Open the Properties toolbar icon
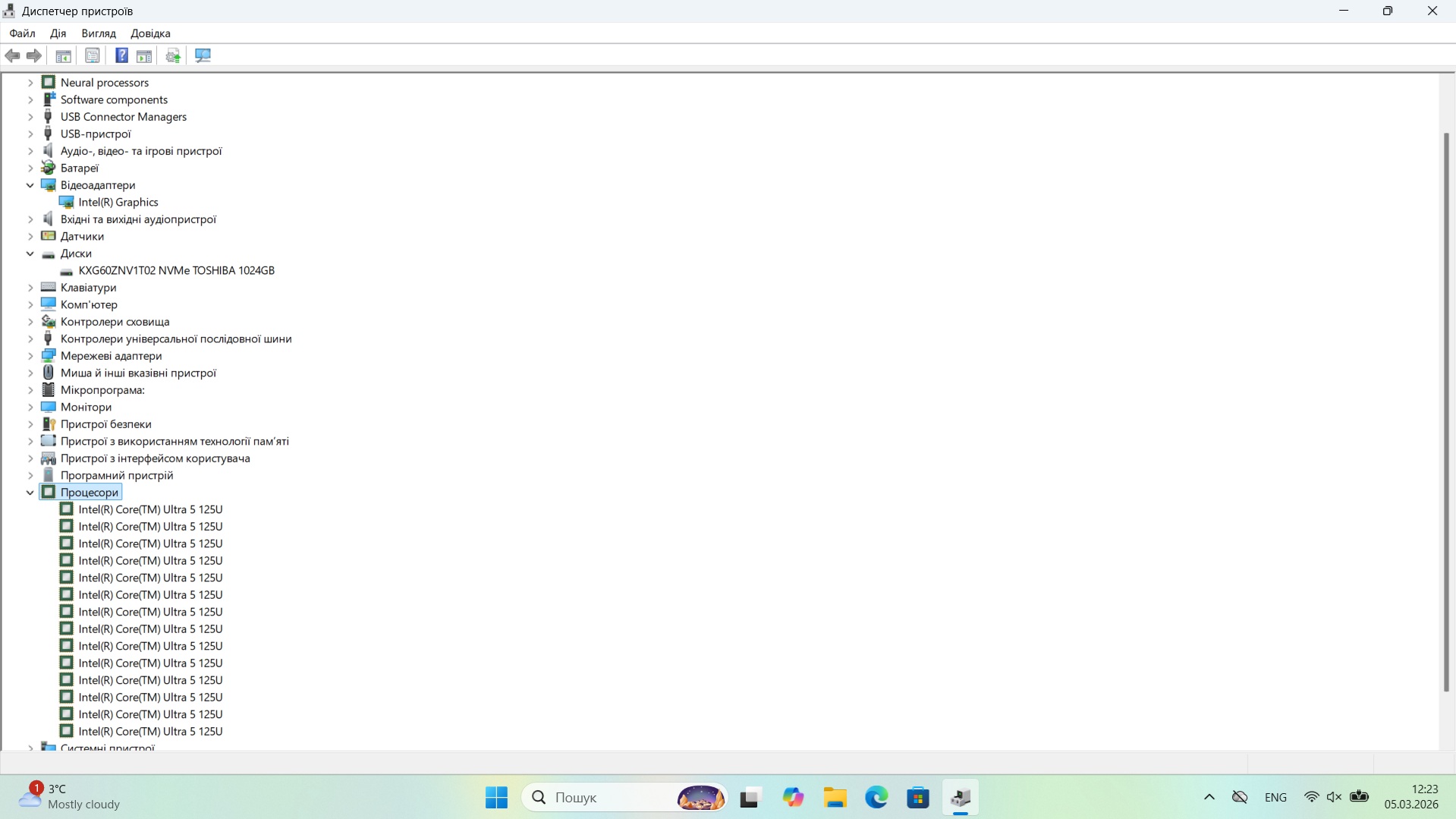The image size is (1456, 819). 92,55
